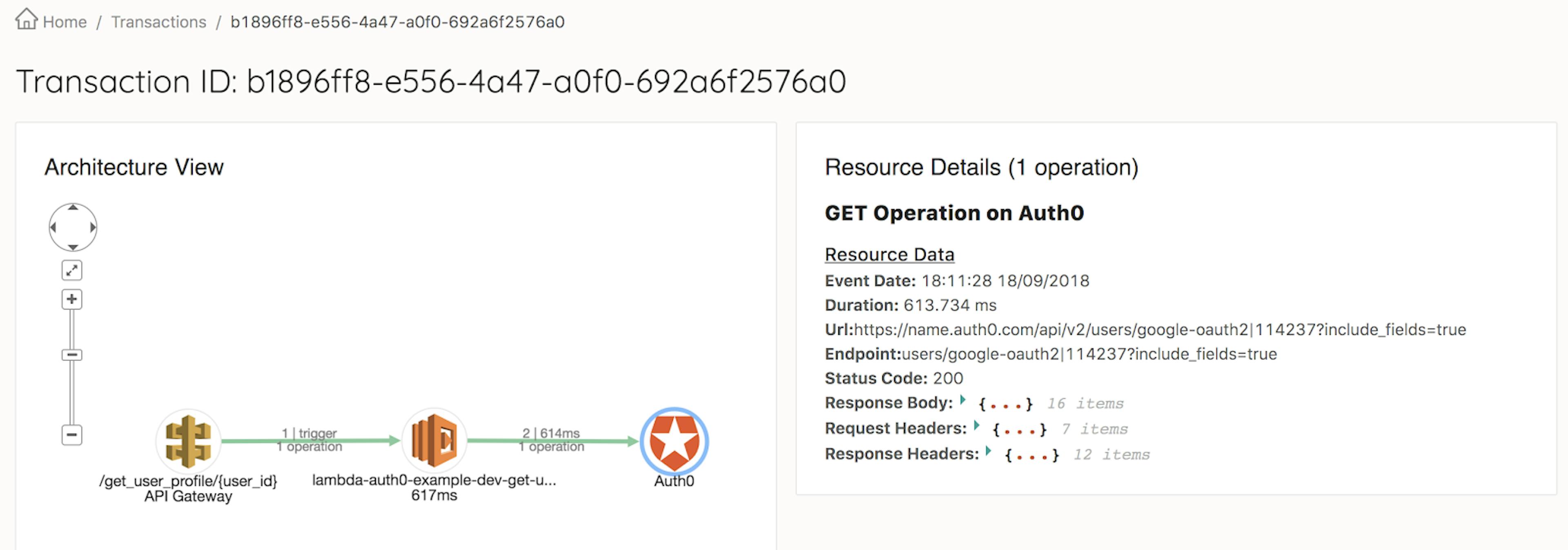The height and width of the screenshot is (550, 1568).
Task: Expand the Response Body JSON tree
Action: (963, 401)
